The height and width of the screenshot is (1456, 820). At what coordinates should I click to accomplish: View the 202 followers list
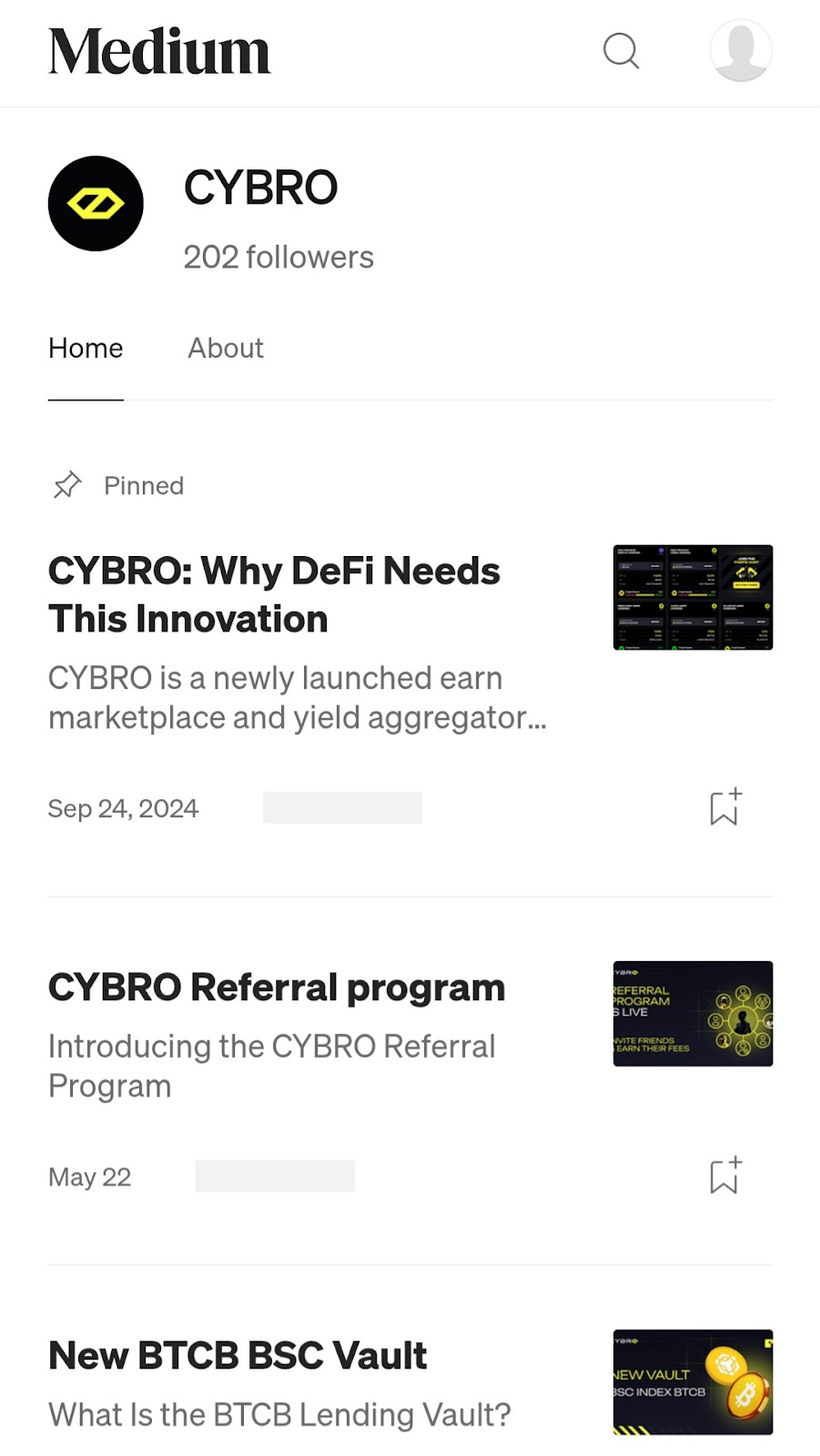coord(278,258)
